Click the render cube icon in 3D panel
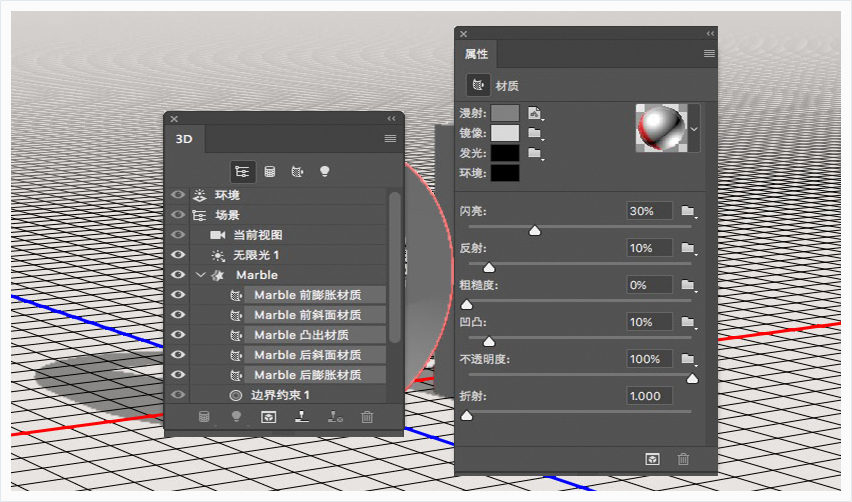The width and height of the screenshot is (852, 502). [x=269, y=417]
